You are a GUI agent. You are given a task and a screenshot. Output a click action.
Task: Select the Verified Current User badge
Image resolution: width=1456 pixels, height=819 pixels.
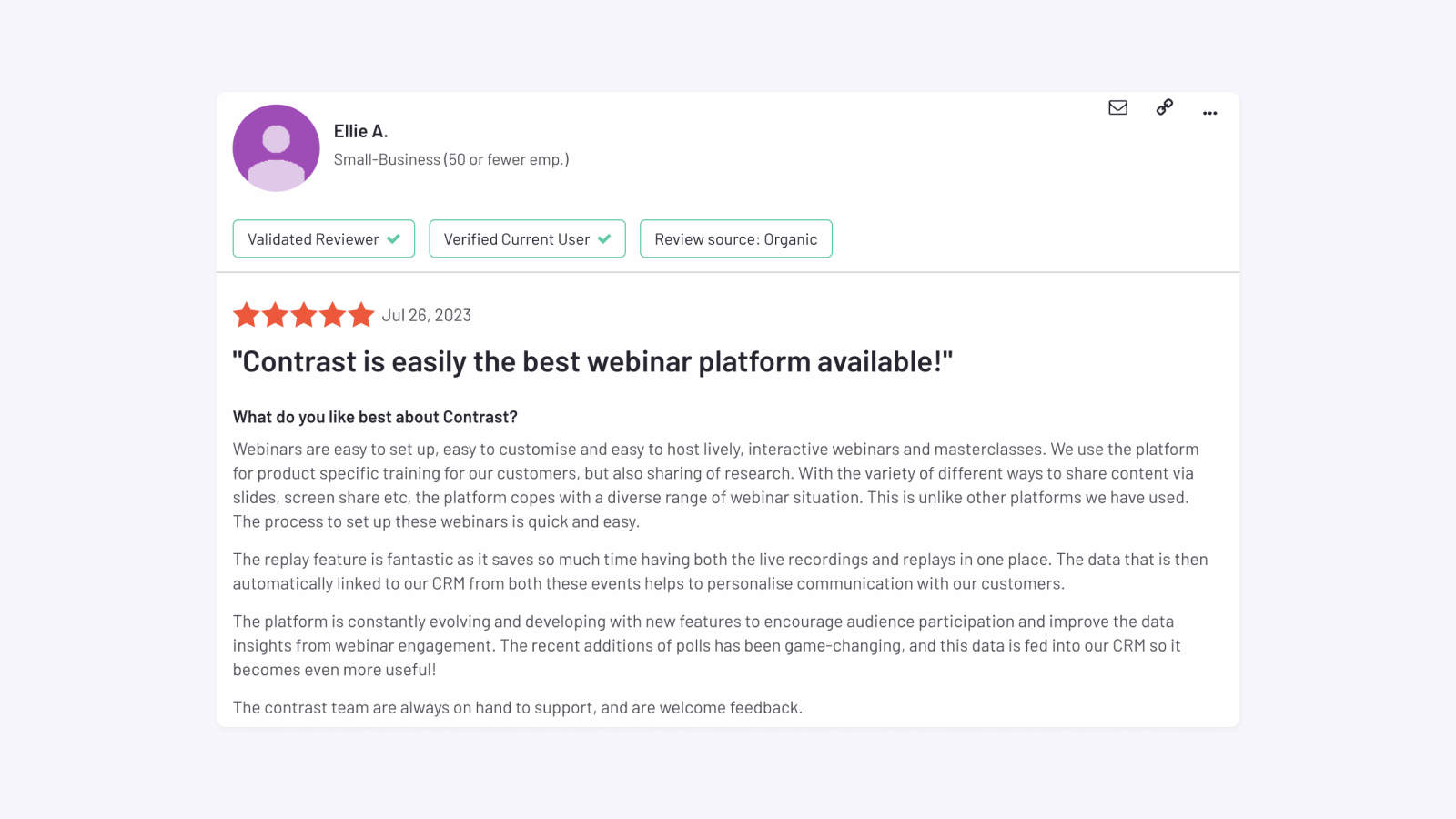527,238
